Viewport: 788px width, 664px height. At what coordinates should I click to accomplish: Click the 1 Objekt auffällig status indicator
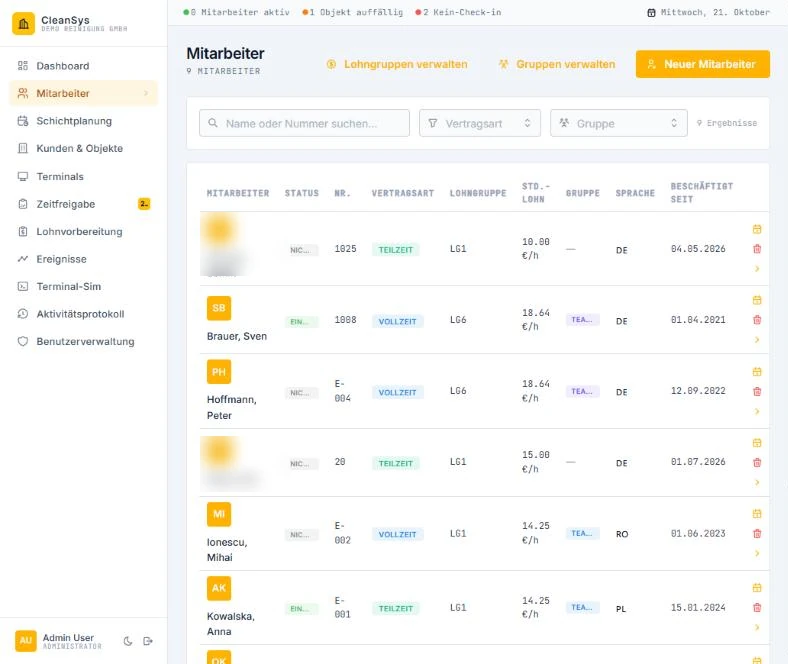(x=353, y=13)
